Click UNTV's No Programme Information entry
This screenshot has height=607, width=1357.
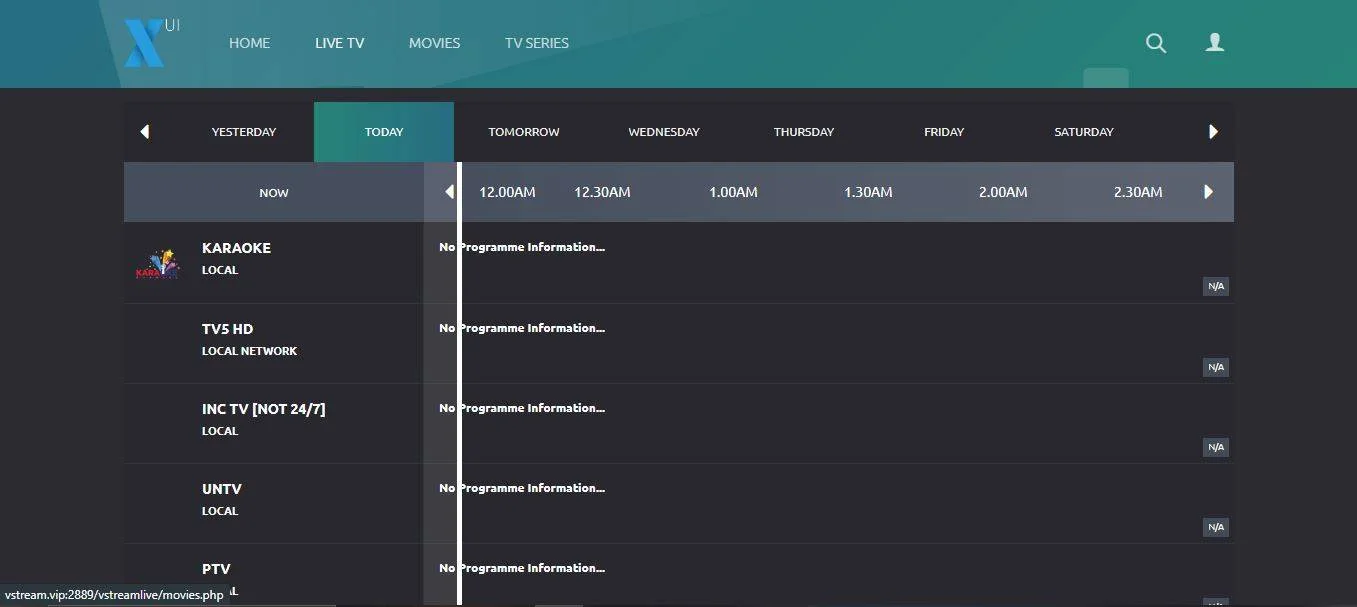point(522,488)
